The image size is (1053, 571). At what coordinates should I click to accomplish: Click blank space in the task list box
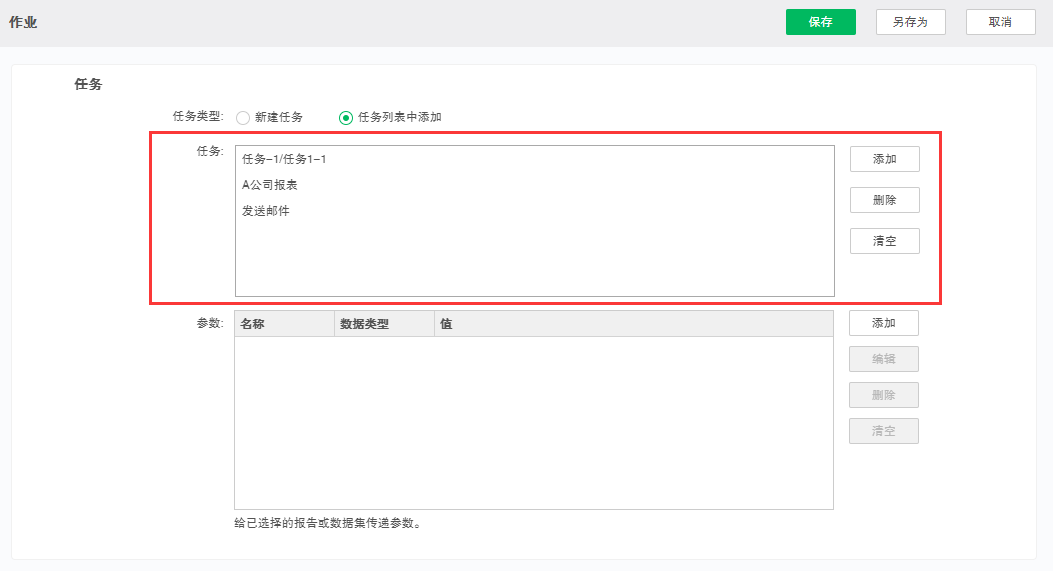click(x=533, y=260)
